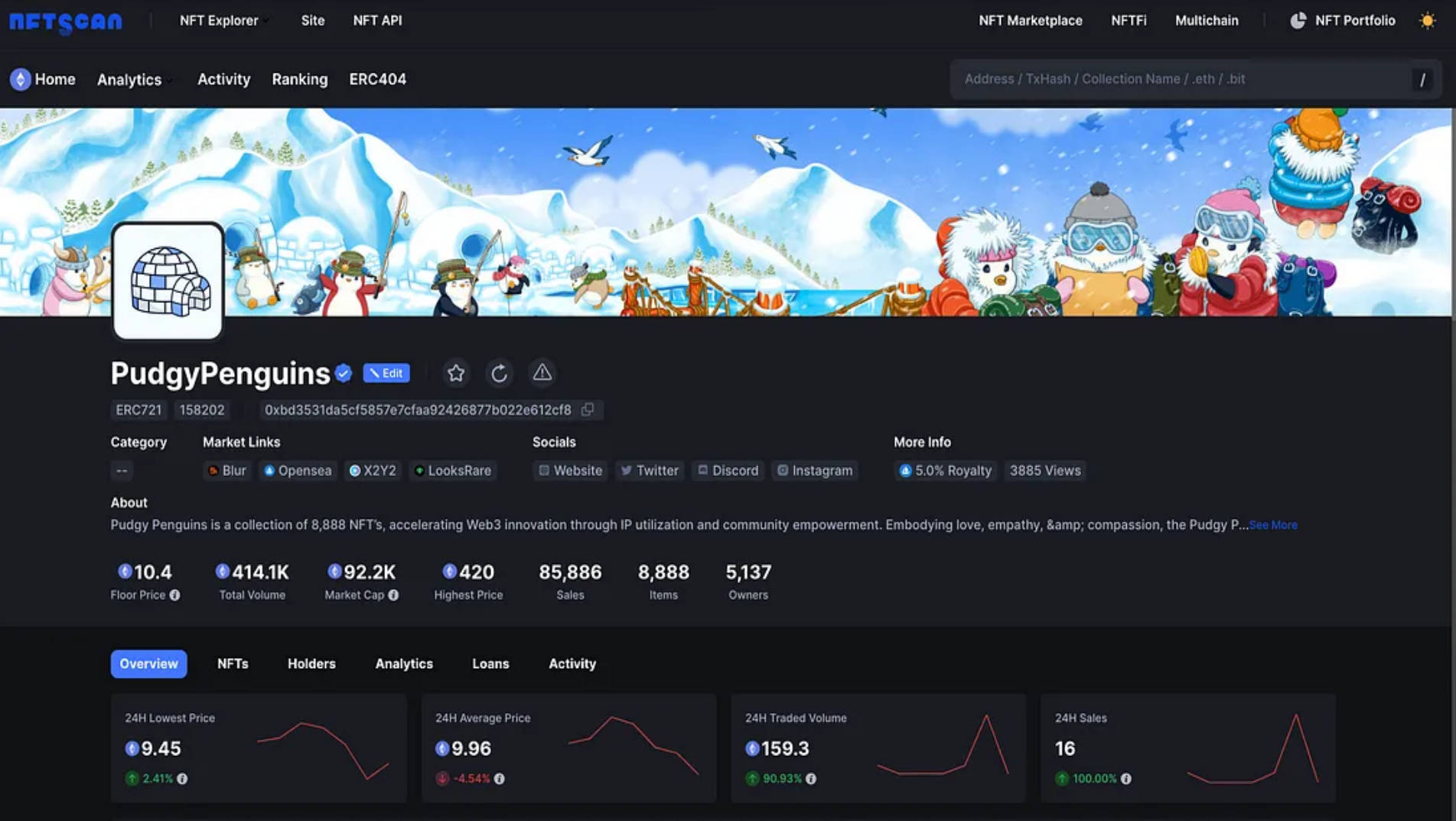Open the Discord social link
1456x821 pixels.
coord(728,471)
